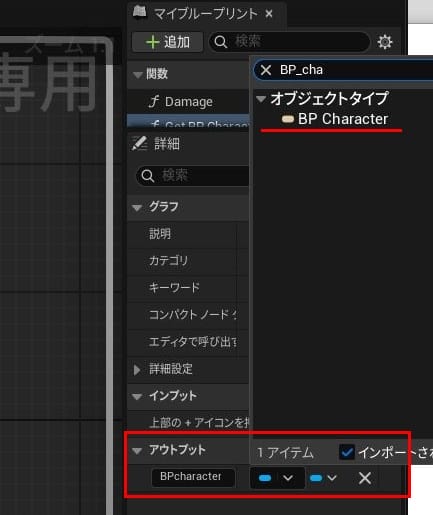Click the function icon beside Damage

153,101
